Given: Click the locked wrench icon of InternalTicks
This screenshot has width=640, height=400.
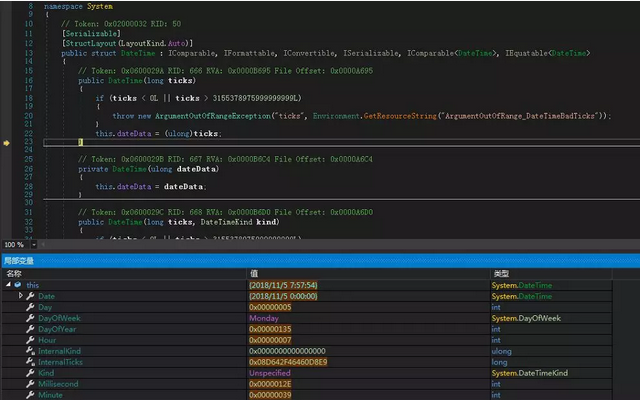Looking at the screenshot, I should [x=30, y=362].
